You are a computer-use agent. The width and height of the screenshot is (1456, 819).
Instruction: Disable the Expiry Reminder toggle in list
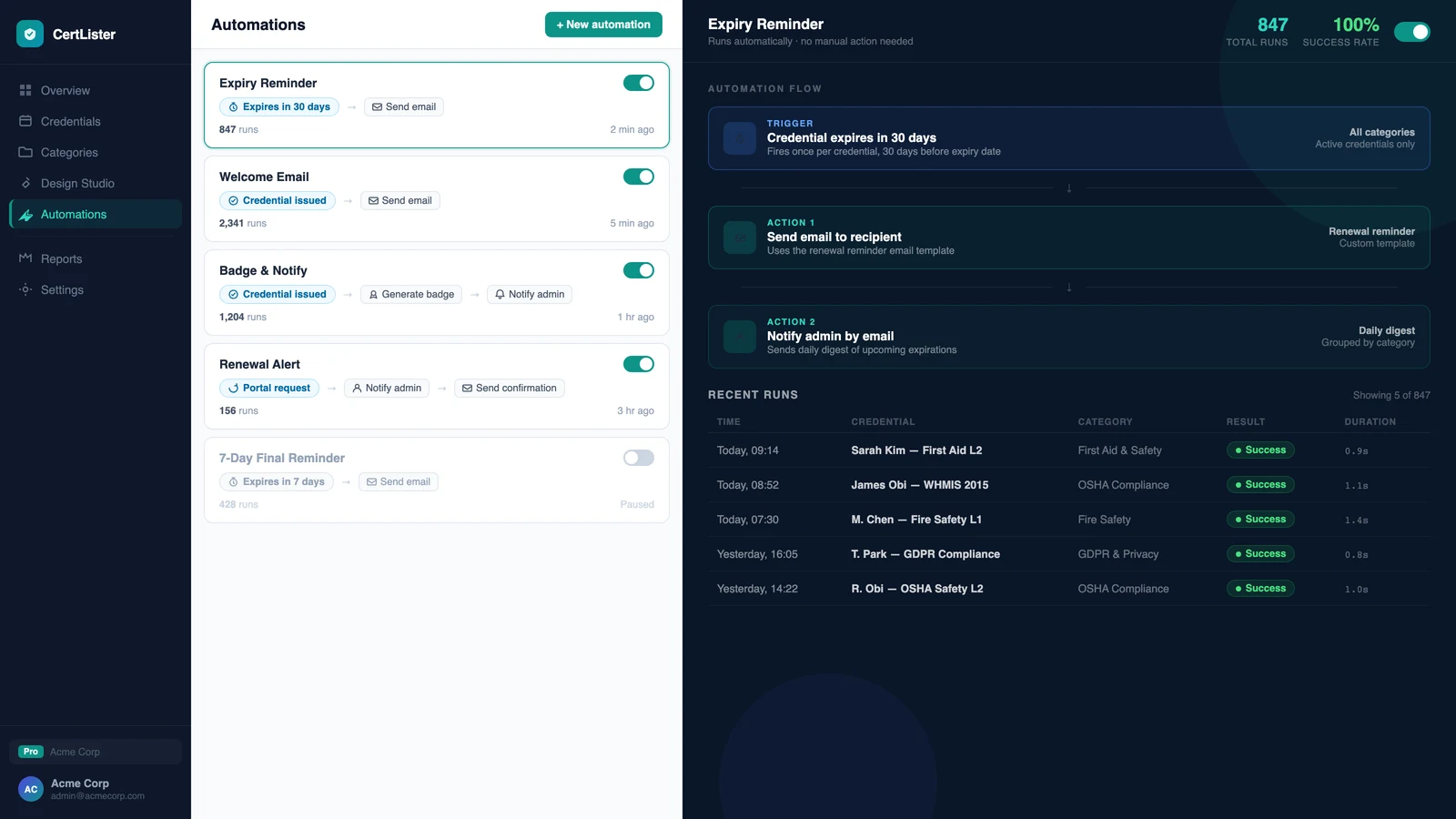639,83
